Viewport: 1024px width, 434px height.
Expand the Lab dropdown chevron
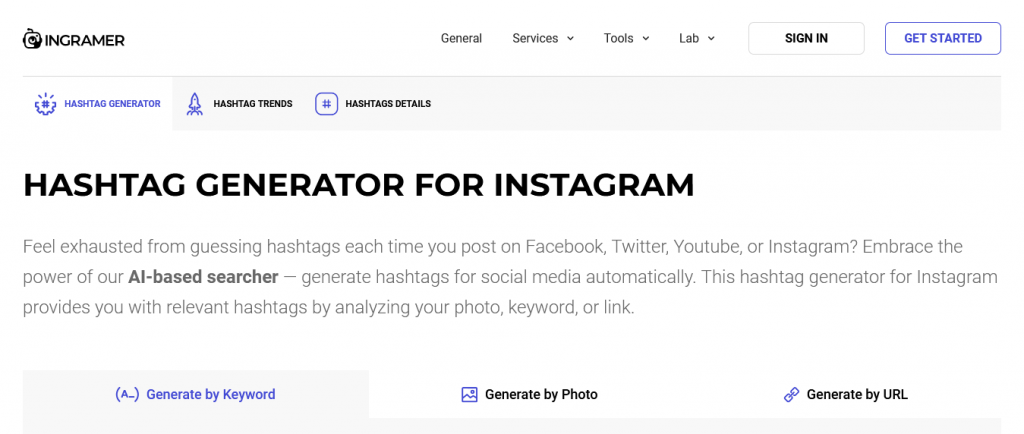(x=711, y=39)
